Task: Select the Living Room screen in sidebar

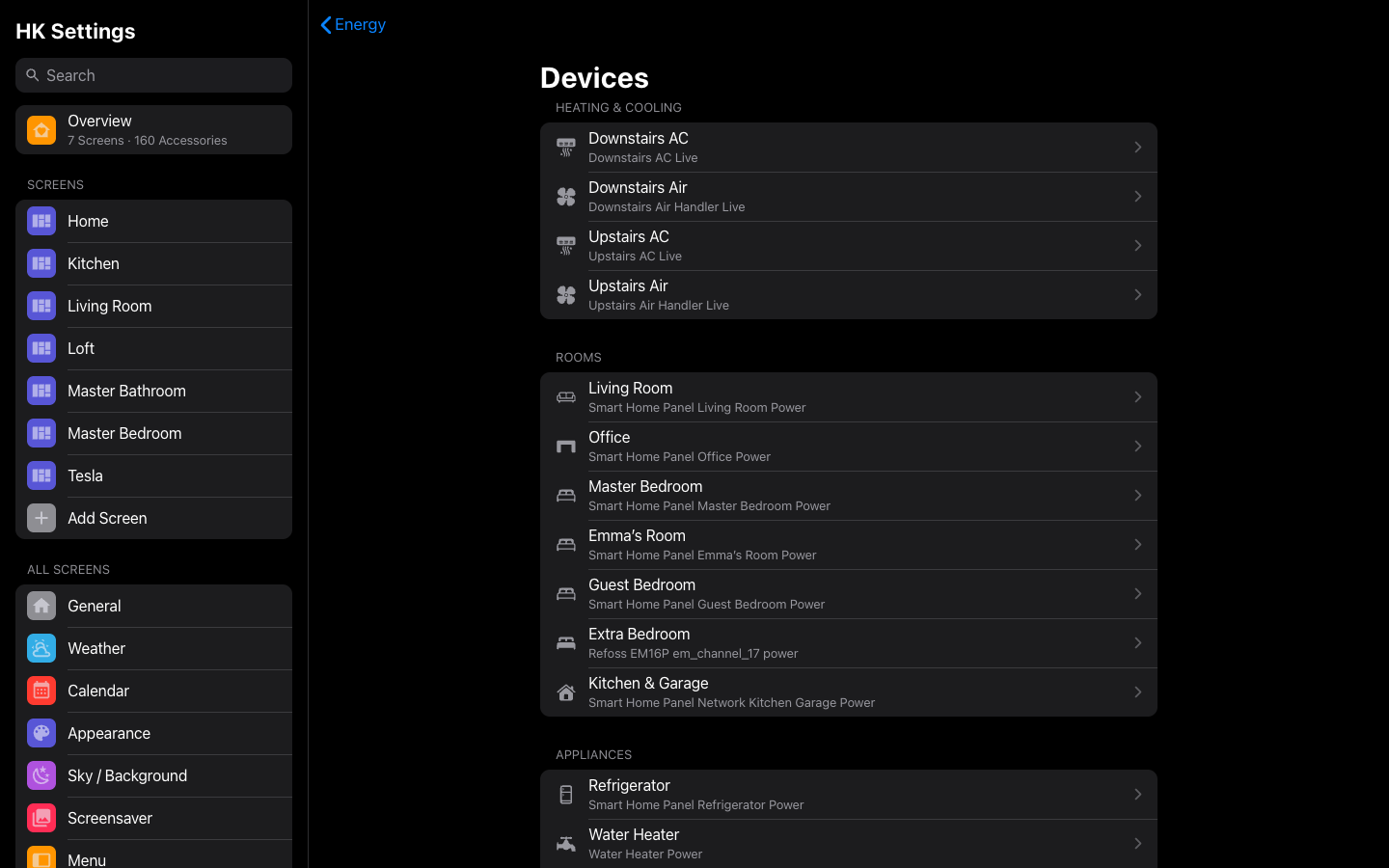Action: pyautogui.click(x=154, y=306)
